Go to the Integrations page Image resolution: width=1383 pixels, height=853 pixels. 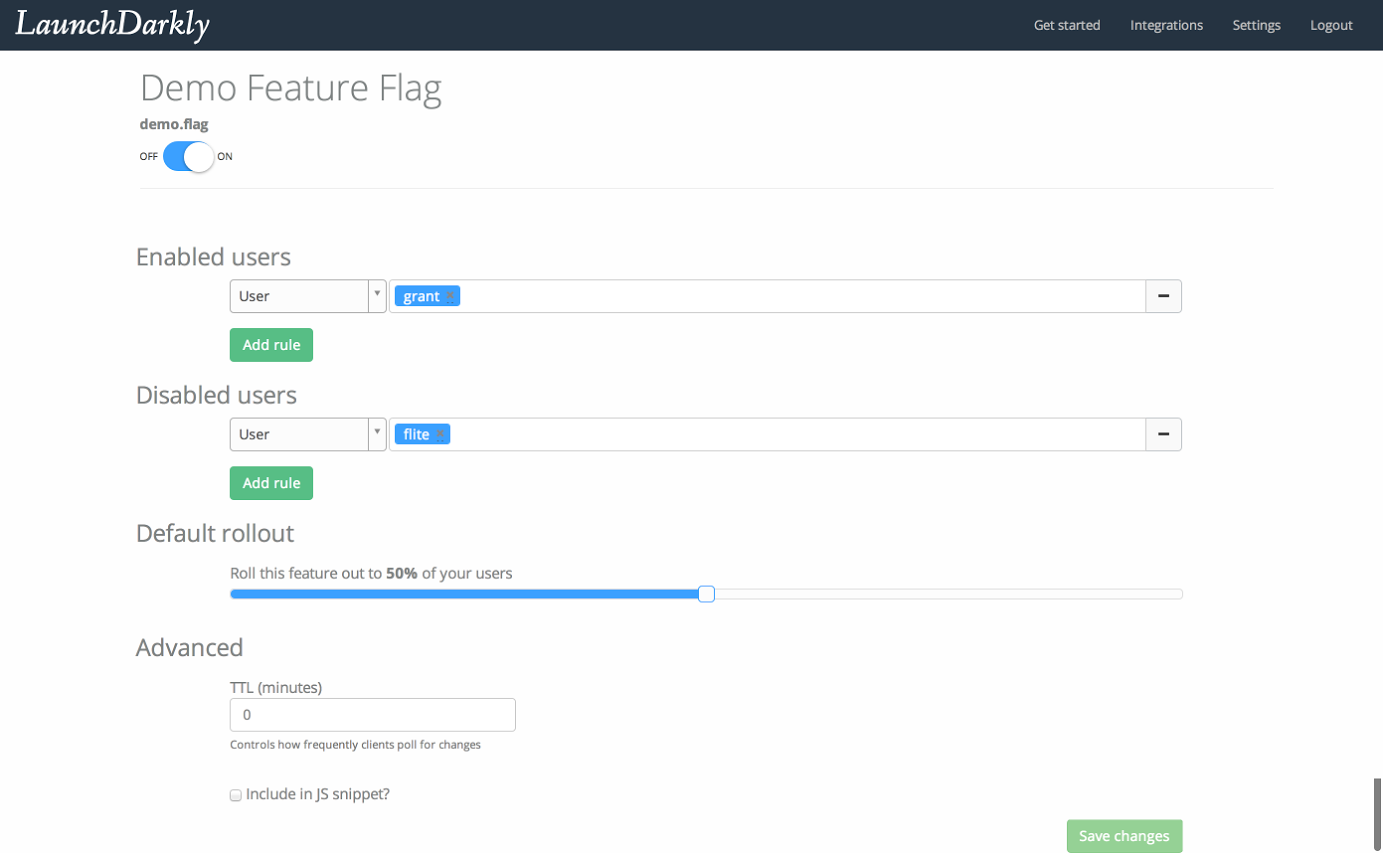click(1166, 25)
